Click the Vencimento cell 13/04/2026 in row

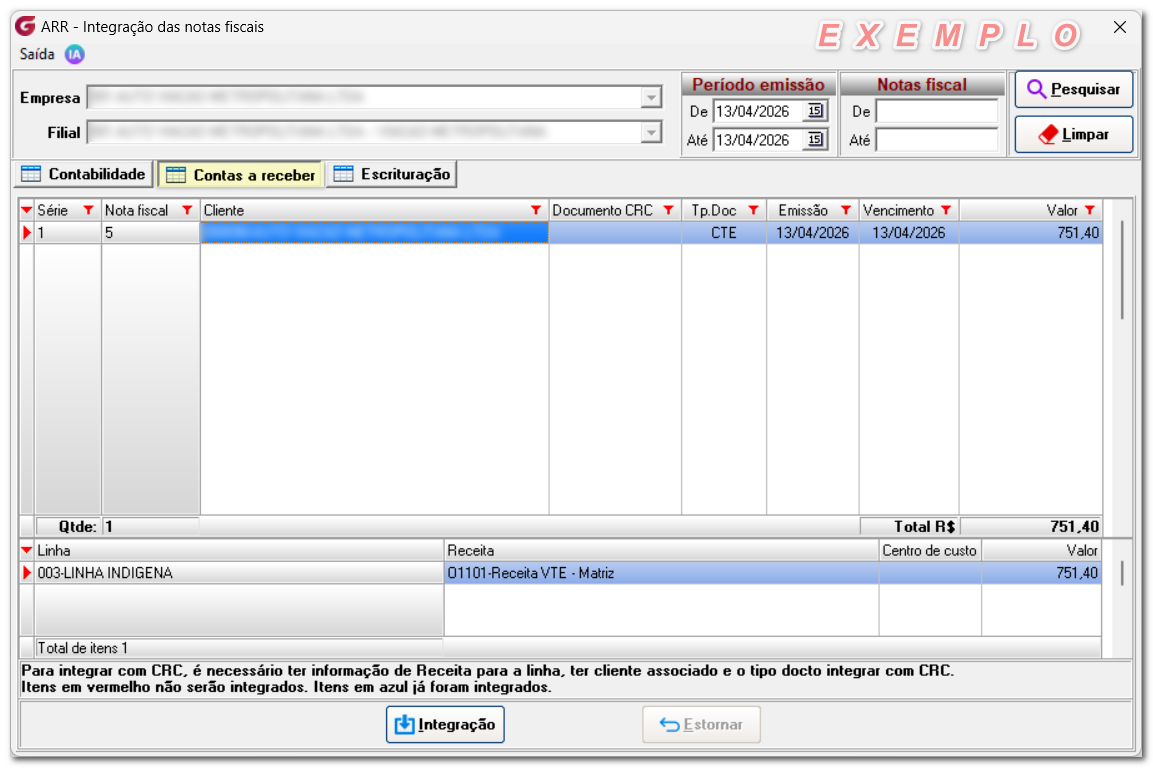coord(909,233)
